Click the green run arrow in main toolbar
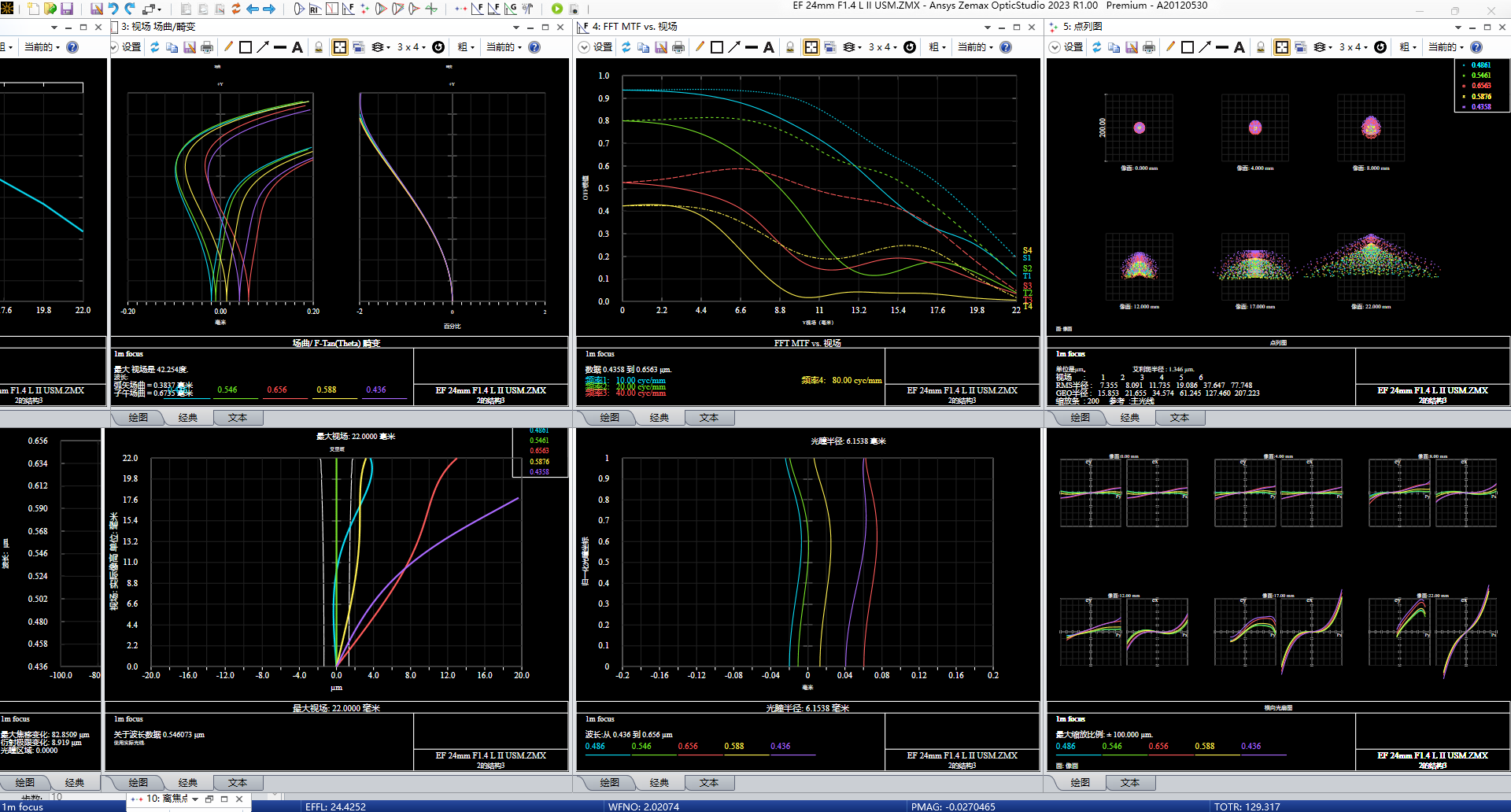This screenshot has width=1511, height=812. (x=557, y=9)
